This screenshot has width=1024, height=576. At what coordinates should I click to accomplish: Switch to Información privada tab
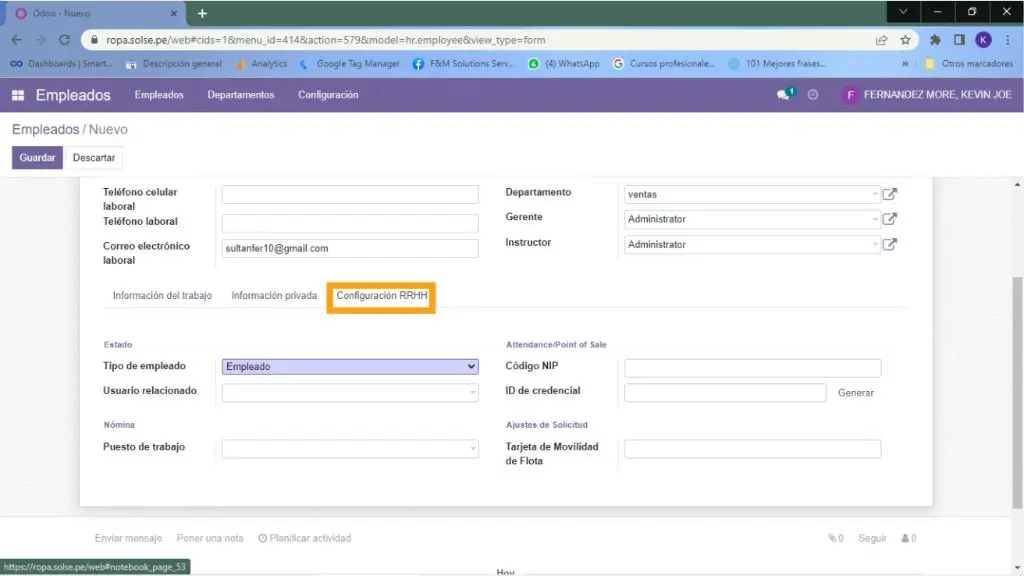point(274,296)
